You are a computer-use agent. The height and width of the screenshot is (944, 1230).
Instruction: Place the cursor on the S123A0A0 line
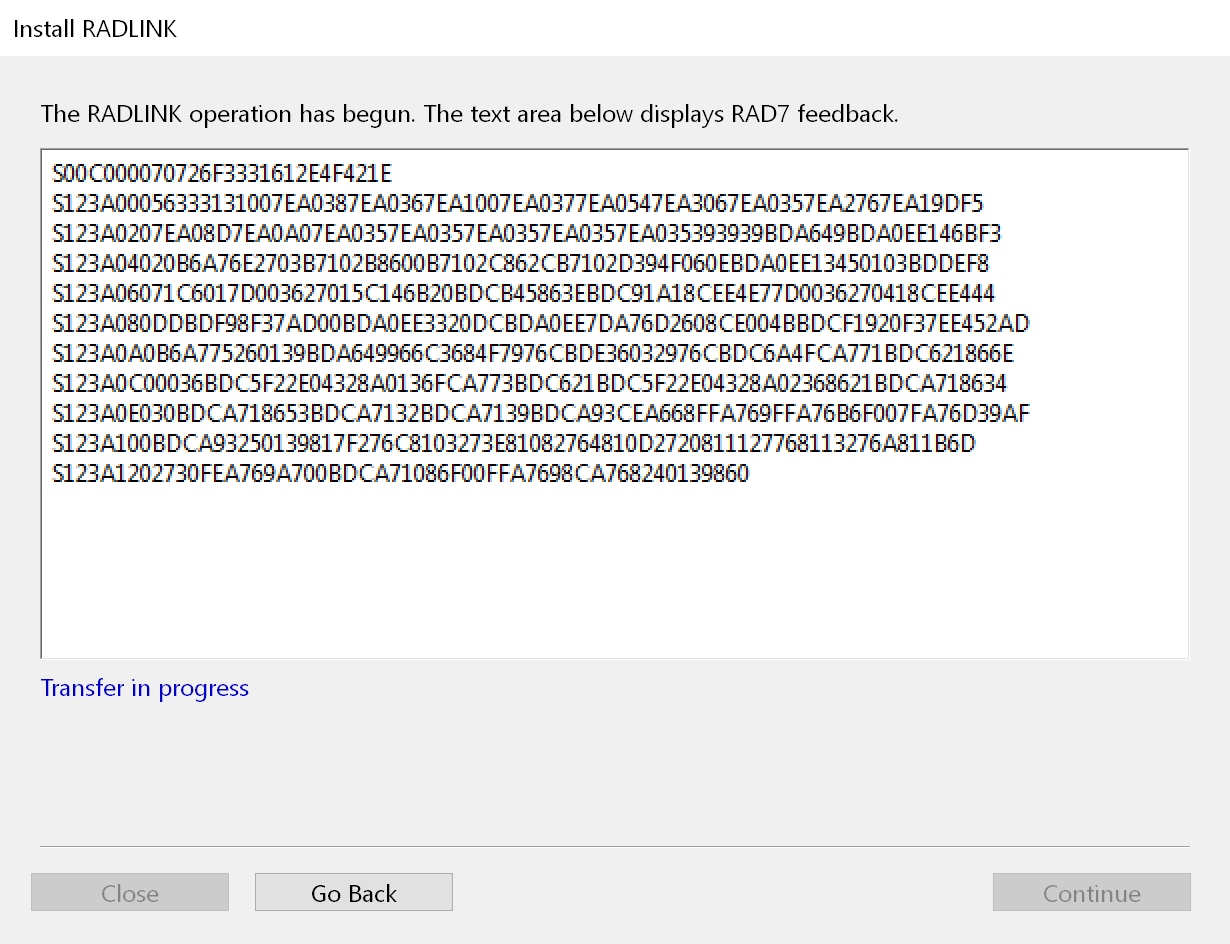(x=533, y=354)
